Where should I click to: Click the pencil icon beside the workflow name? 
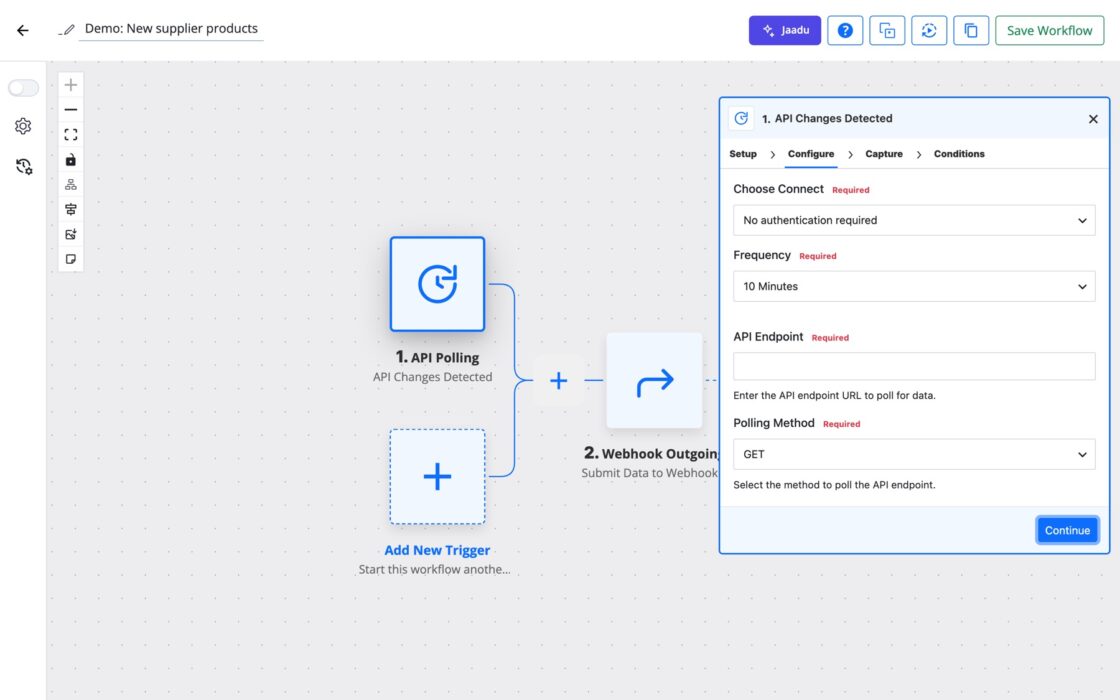(x=68, y=29)
